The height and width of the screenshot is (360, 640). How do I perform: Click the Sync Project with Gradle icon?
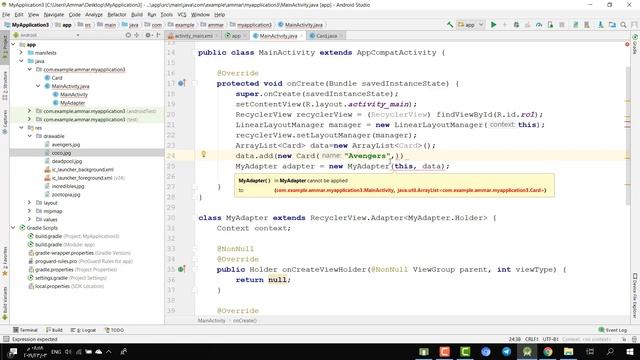pos(576,24)
